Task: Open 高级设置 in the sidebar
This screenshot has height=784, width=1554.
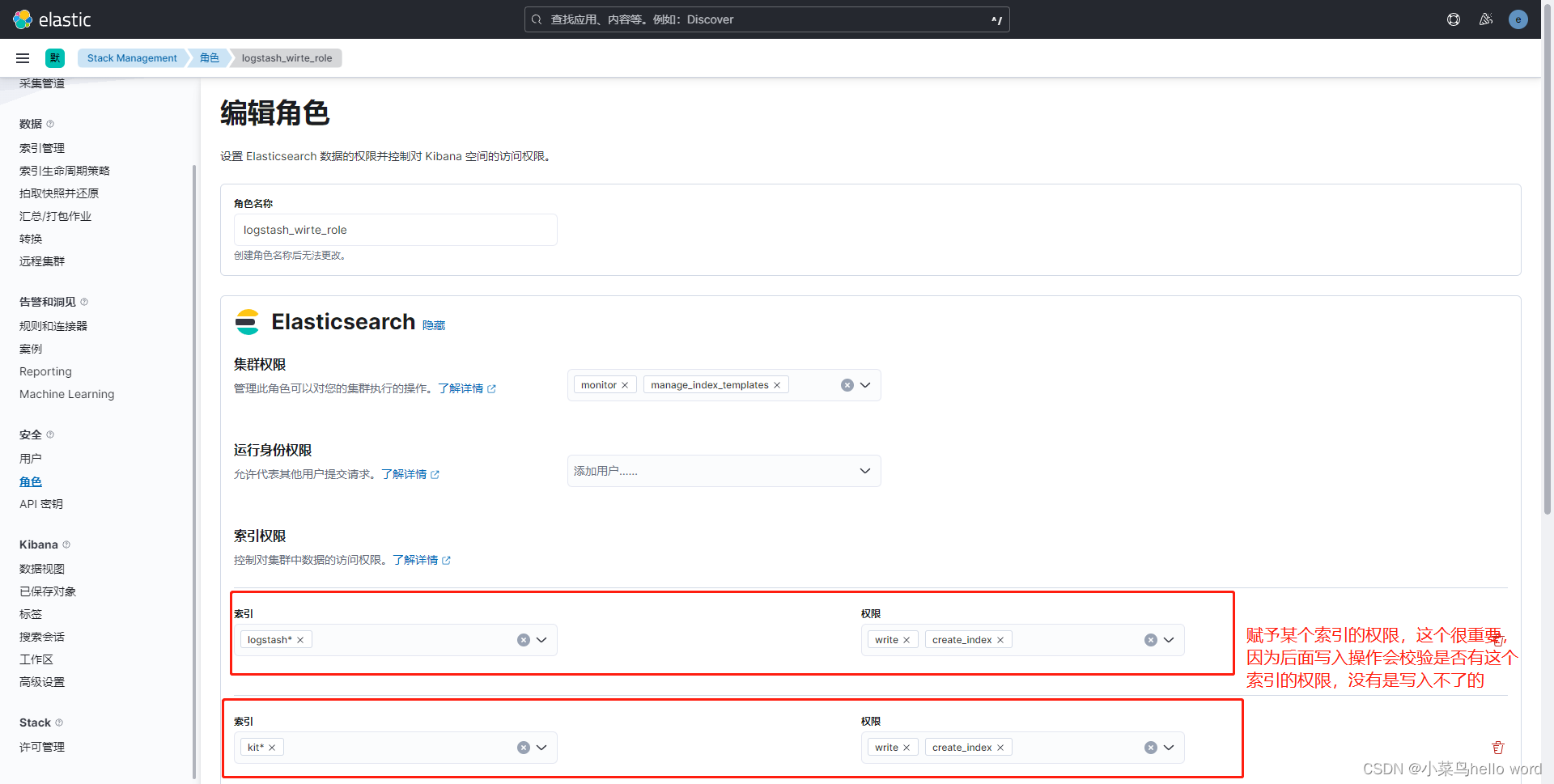Action: click(x=42, y=682)
